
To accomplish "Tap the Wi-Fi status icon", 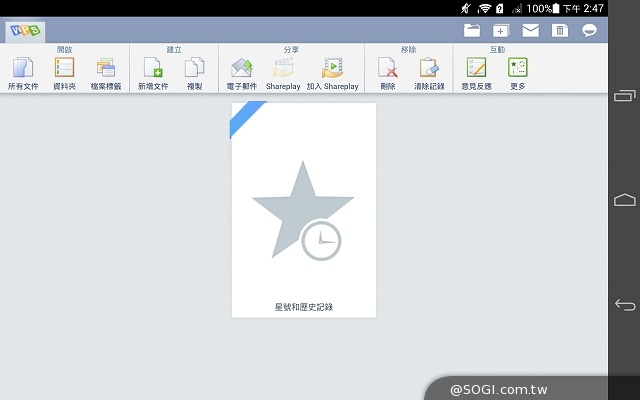I will coord(484,8).
